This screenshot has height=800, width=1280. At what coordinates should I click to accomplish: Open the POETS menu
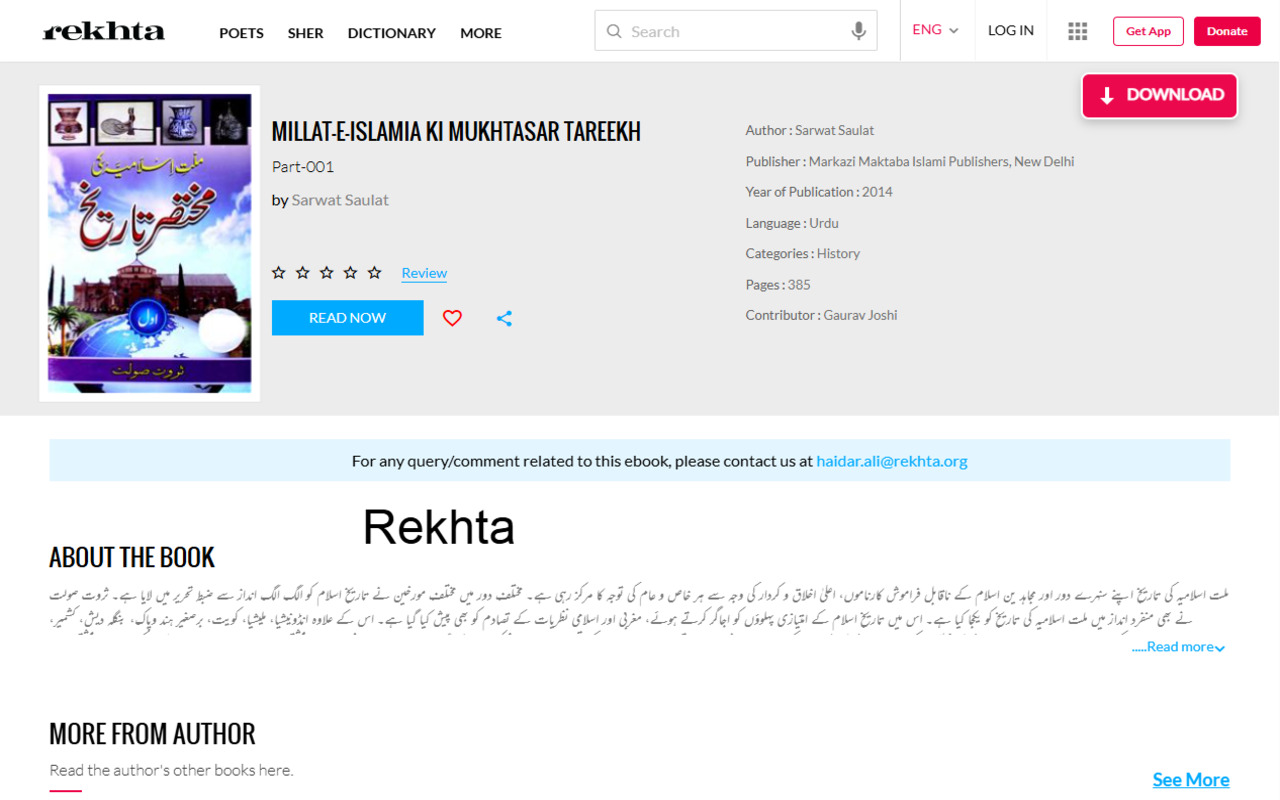[241, 33]
